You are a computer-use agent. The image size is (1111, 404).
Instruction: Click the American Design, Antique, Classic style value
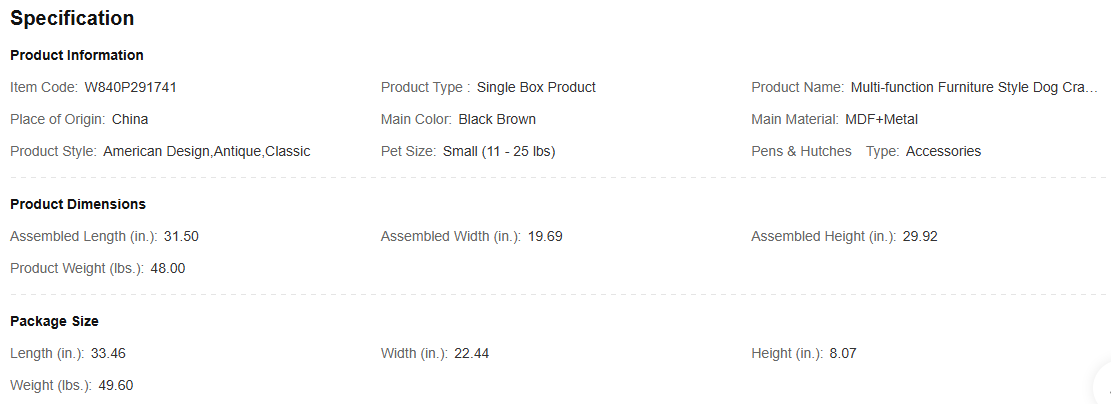coord(207,151)
